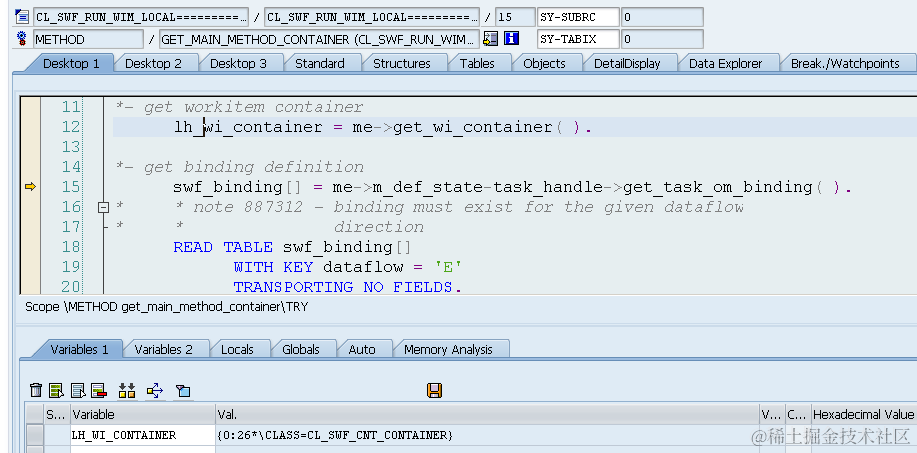The height and width of the screenshot is (453, 917).
Task: Open the Break./Watchpoints tab
Action: [x=845, y=63]
